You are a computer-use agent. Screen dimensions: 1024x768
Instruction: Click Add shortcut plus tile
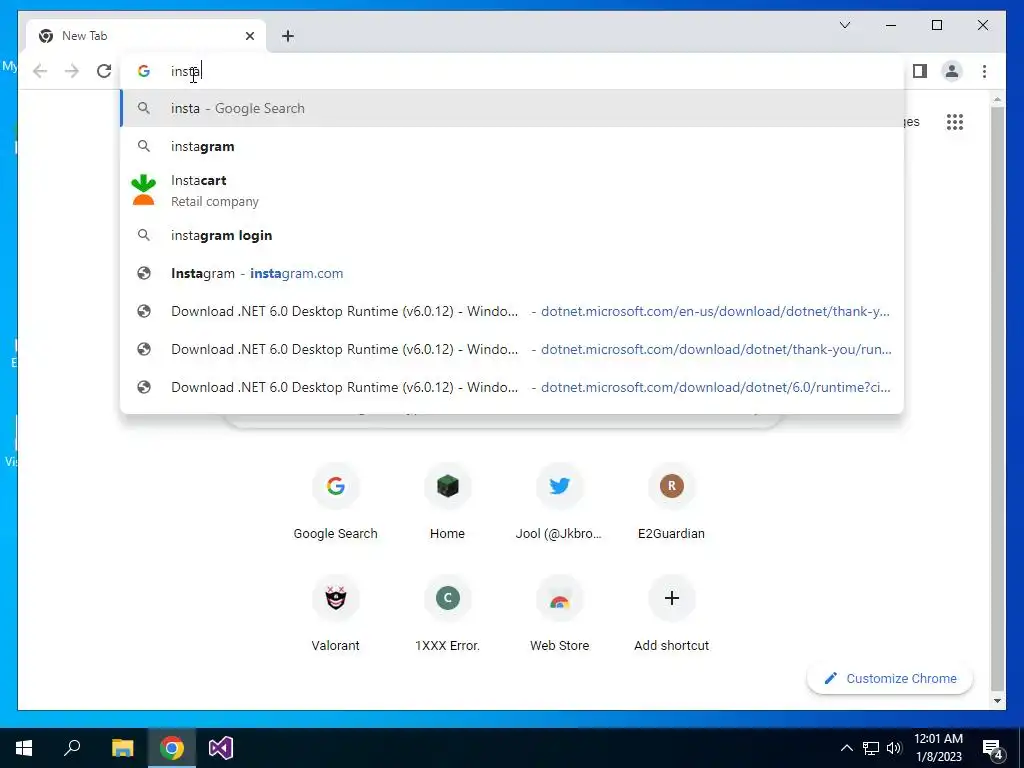tap(671, 614)
